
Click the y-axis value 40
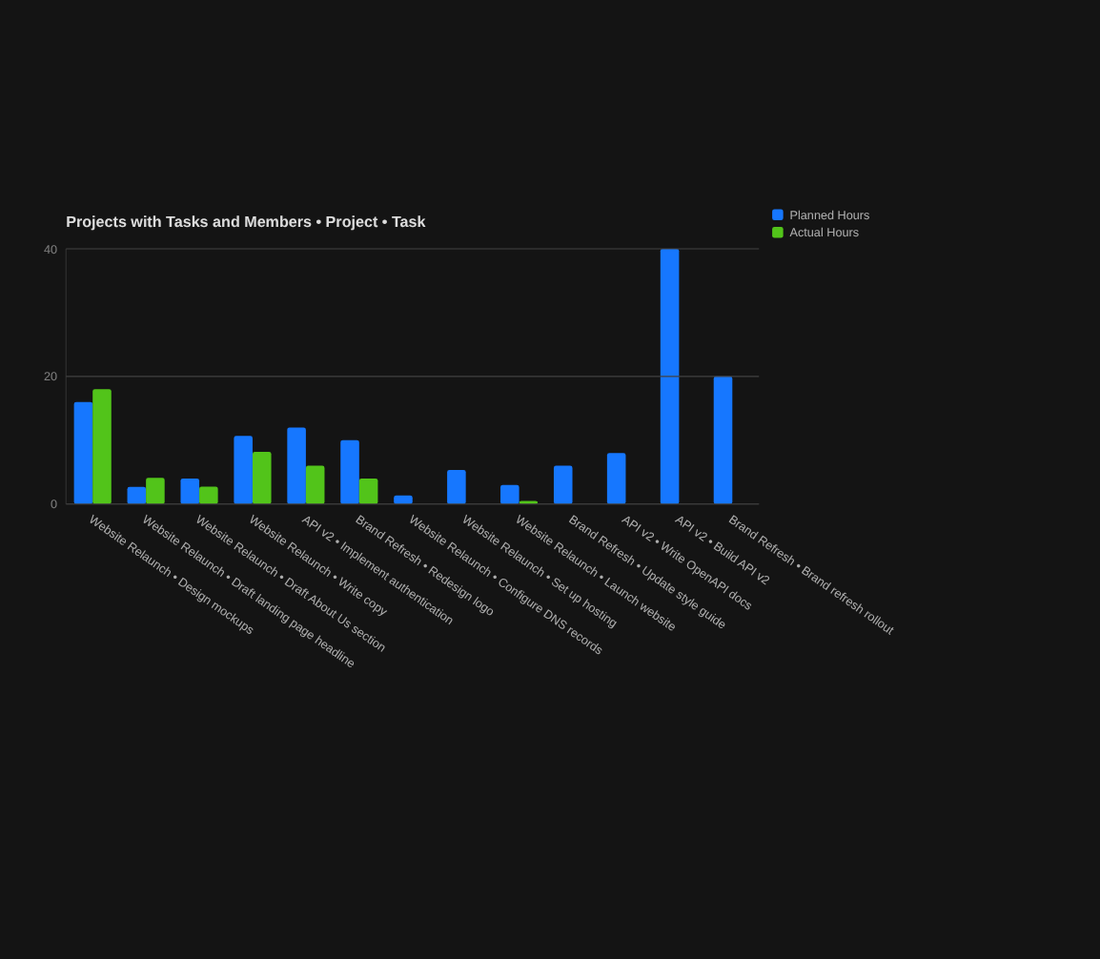(x=51, y=250)
